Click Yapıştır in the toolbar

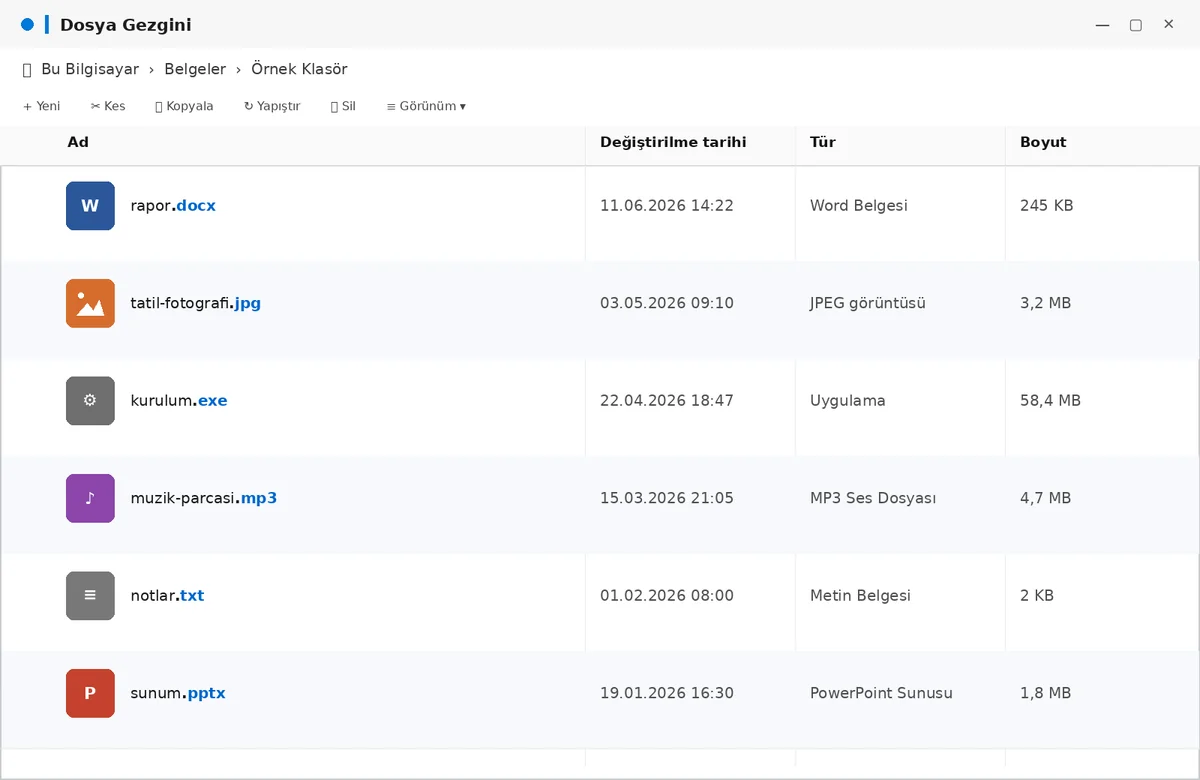(272, 106)
